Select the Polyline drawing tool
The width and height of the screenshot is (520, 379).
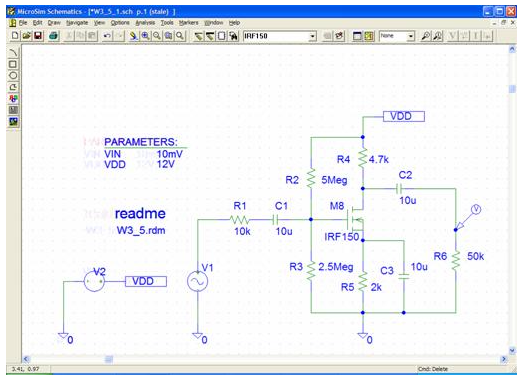coord(13,87)
